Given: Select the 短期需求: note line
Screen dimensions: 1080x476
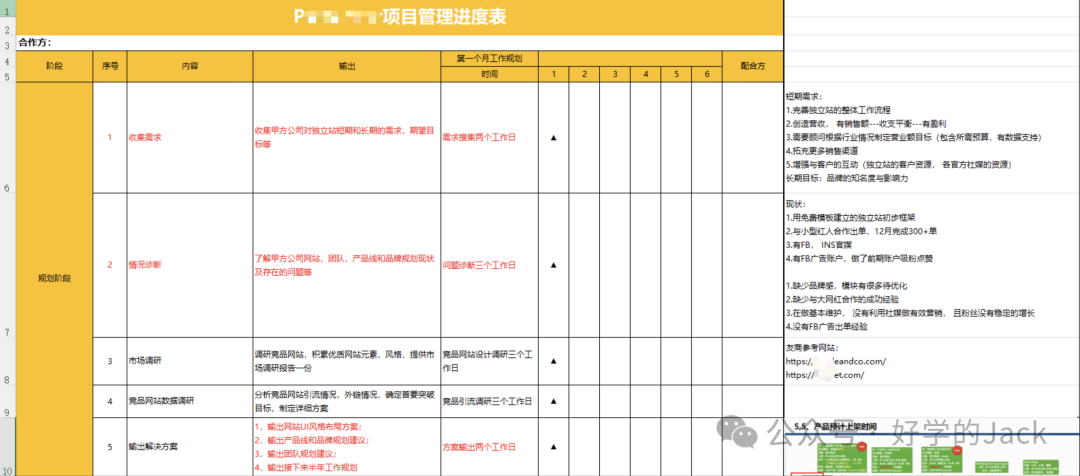Looking at the screenshot, I should (x=803, y=96).
